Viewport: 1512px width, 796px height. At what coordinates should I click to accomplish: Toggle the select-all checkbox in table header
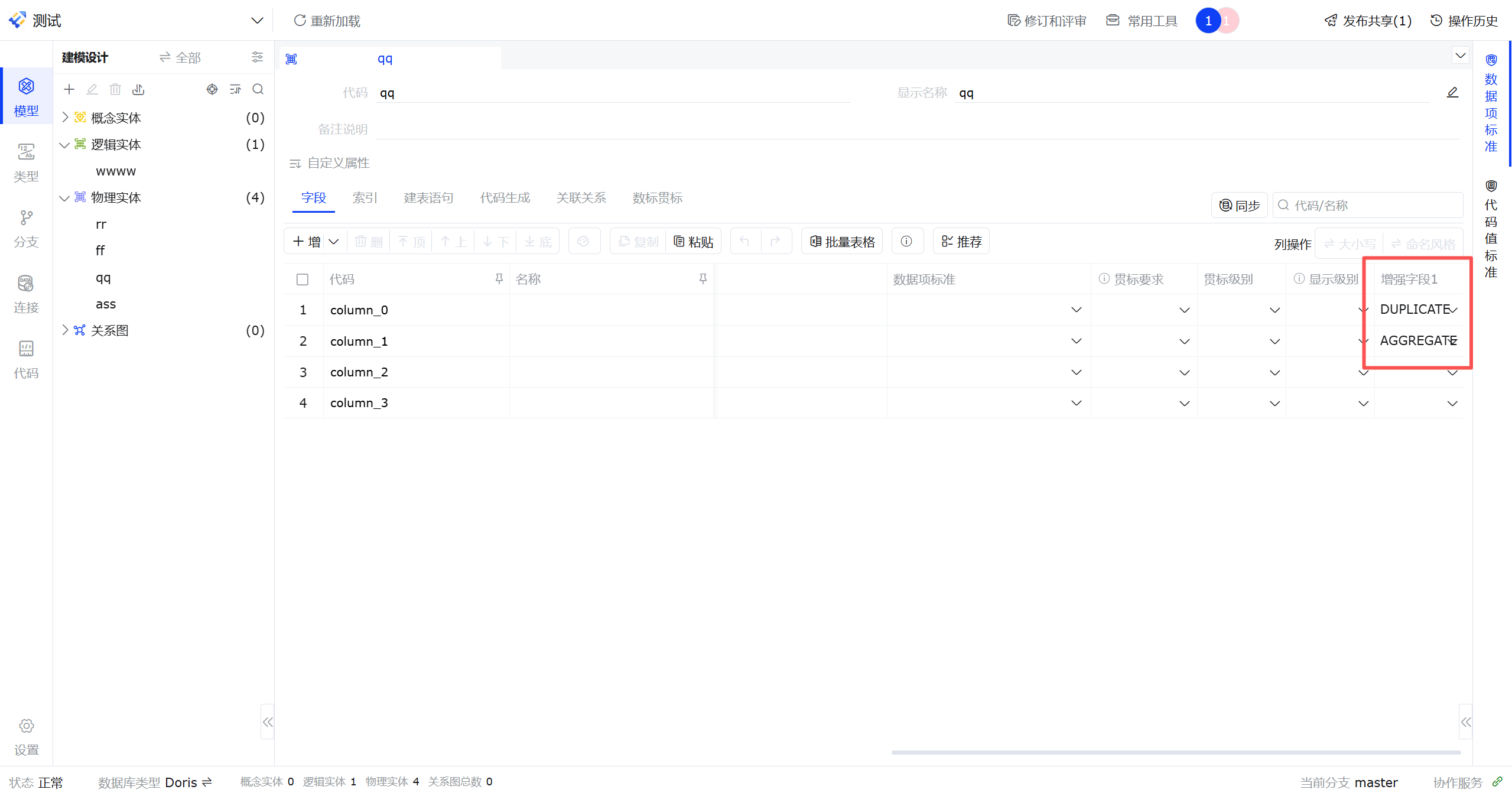click(303, 280)
